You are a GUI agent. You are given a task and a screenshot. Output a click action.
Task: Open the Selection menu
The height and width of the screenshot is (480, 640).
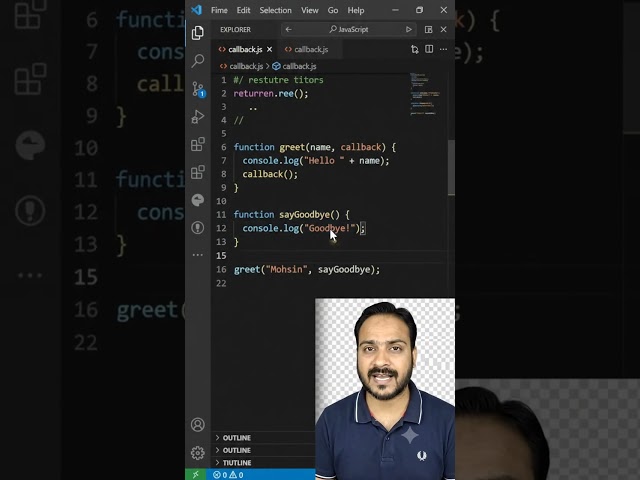pos(276,10)
